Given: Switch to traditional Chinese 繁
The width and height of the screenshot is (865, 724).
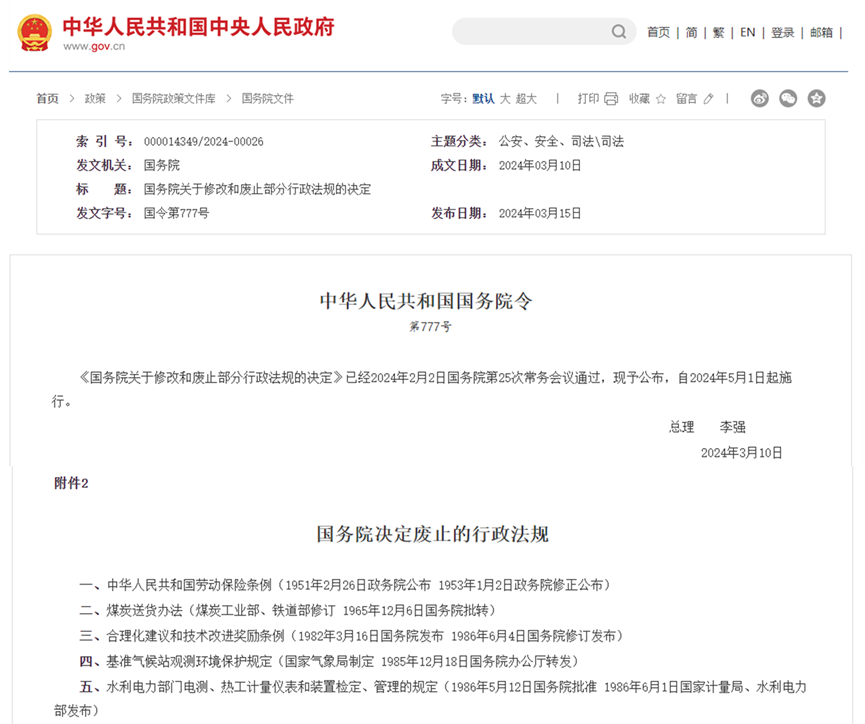Looking at the screenshot, I should (718, 33).
